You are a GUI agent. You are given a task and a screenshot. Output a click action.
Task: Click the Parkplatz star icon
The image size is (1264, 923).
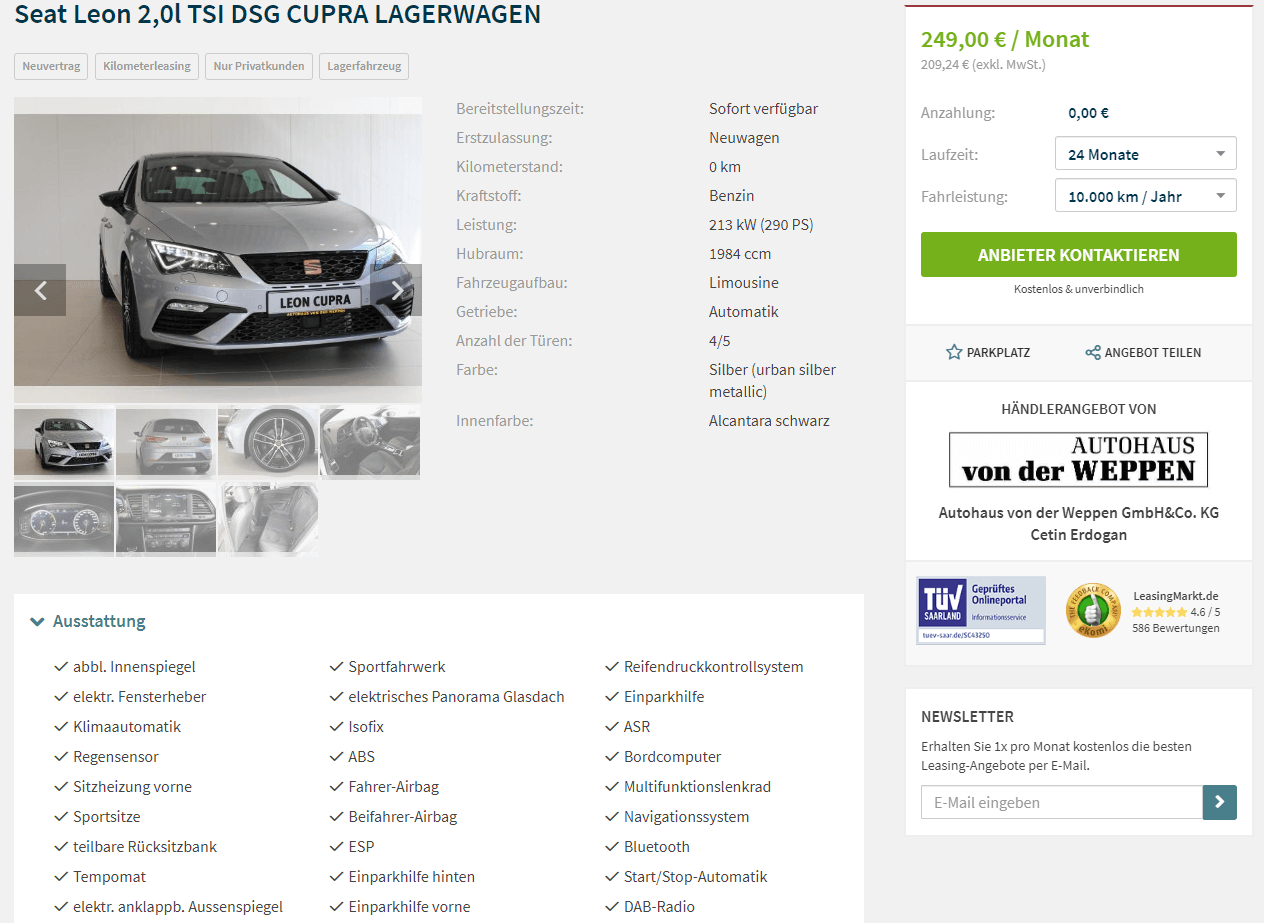(x=954, y=352)
